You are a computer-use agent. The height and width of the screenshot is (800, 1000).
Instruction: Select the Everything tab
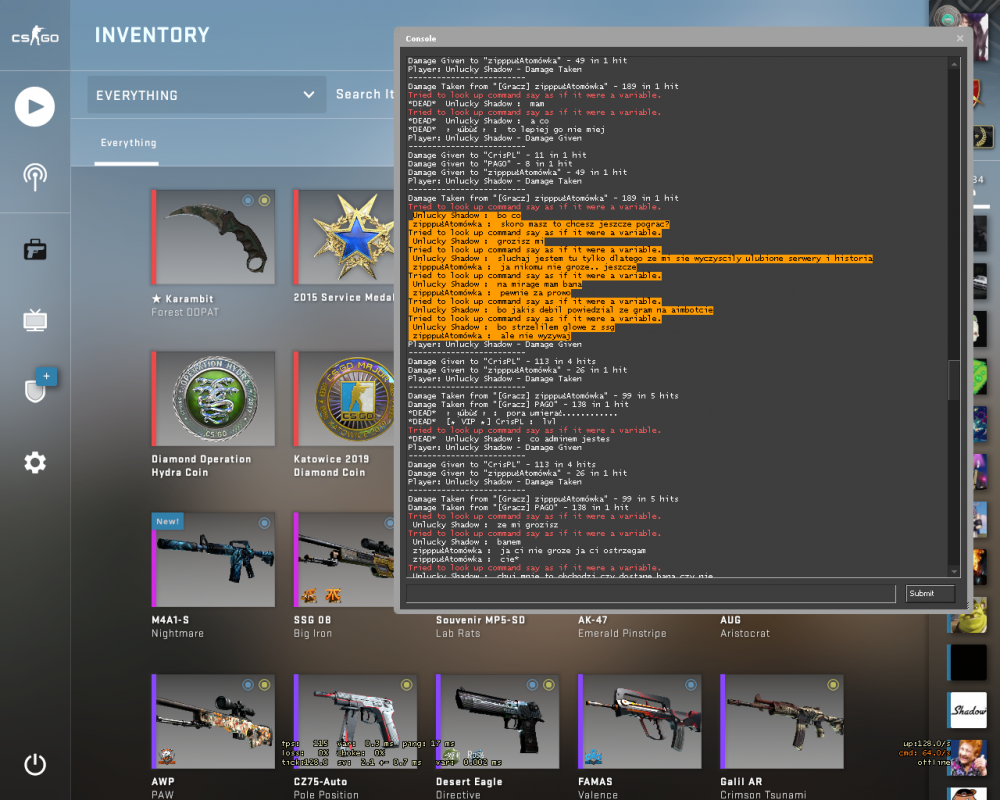[x=128, y=143]
